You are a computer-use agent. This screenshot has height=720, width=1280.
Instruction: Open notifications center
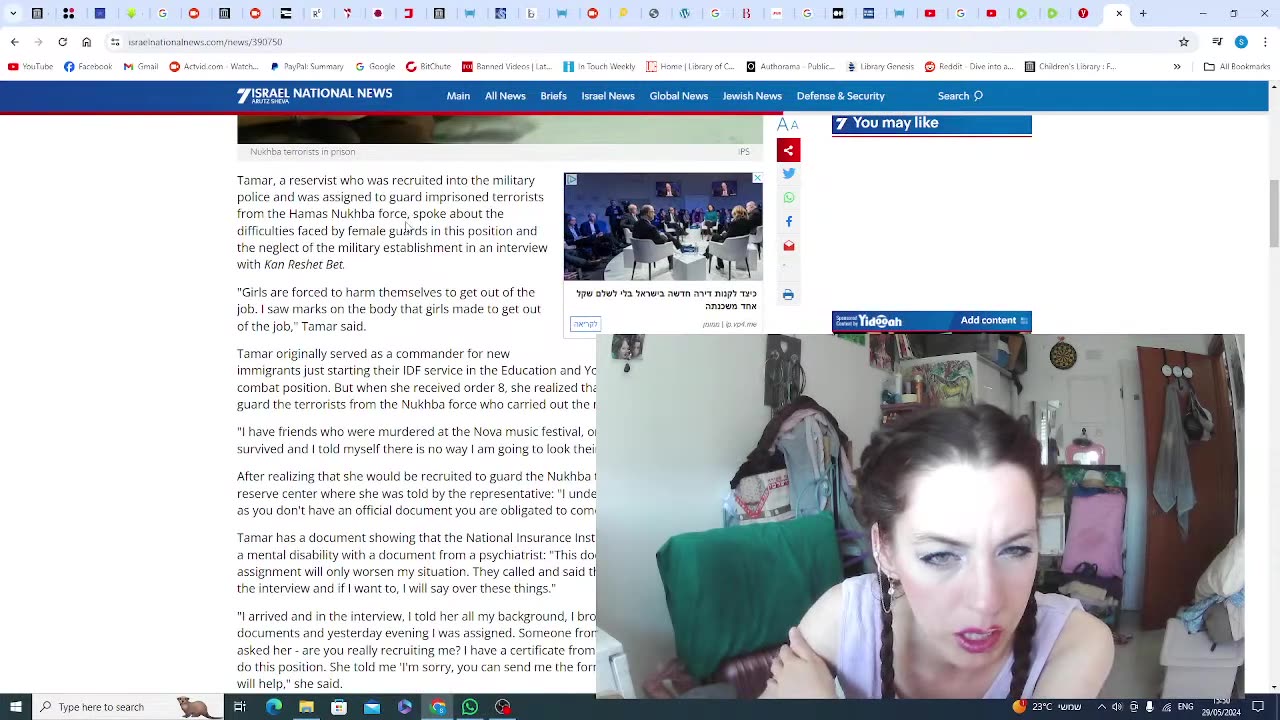click(1258, 707)
